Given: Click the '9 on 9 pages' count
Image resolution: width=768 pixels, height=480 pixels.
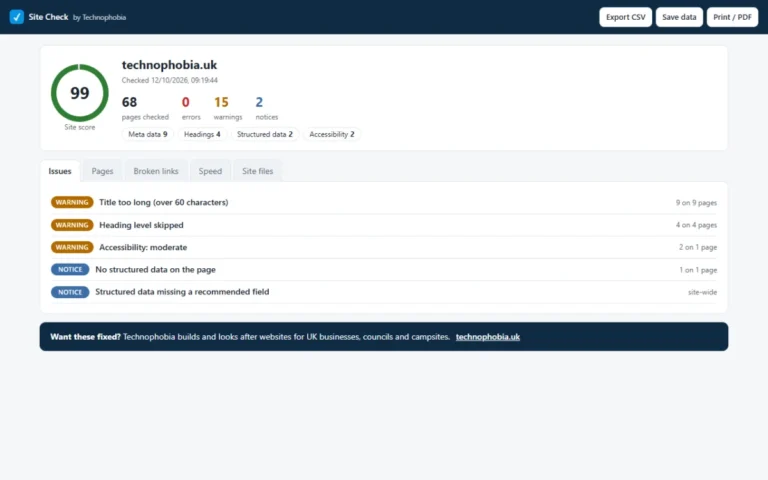Looking at the screenshot, I should 696,203.
